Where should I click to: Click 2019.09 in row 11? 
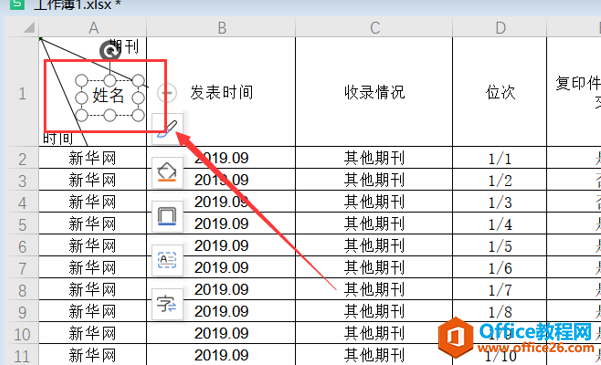221,355
